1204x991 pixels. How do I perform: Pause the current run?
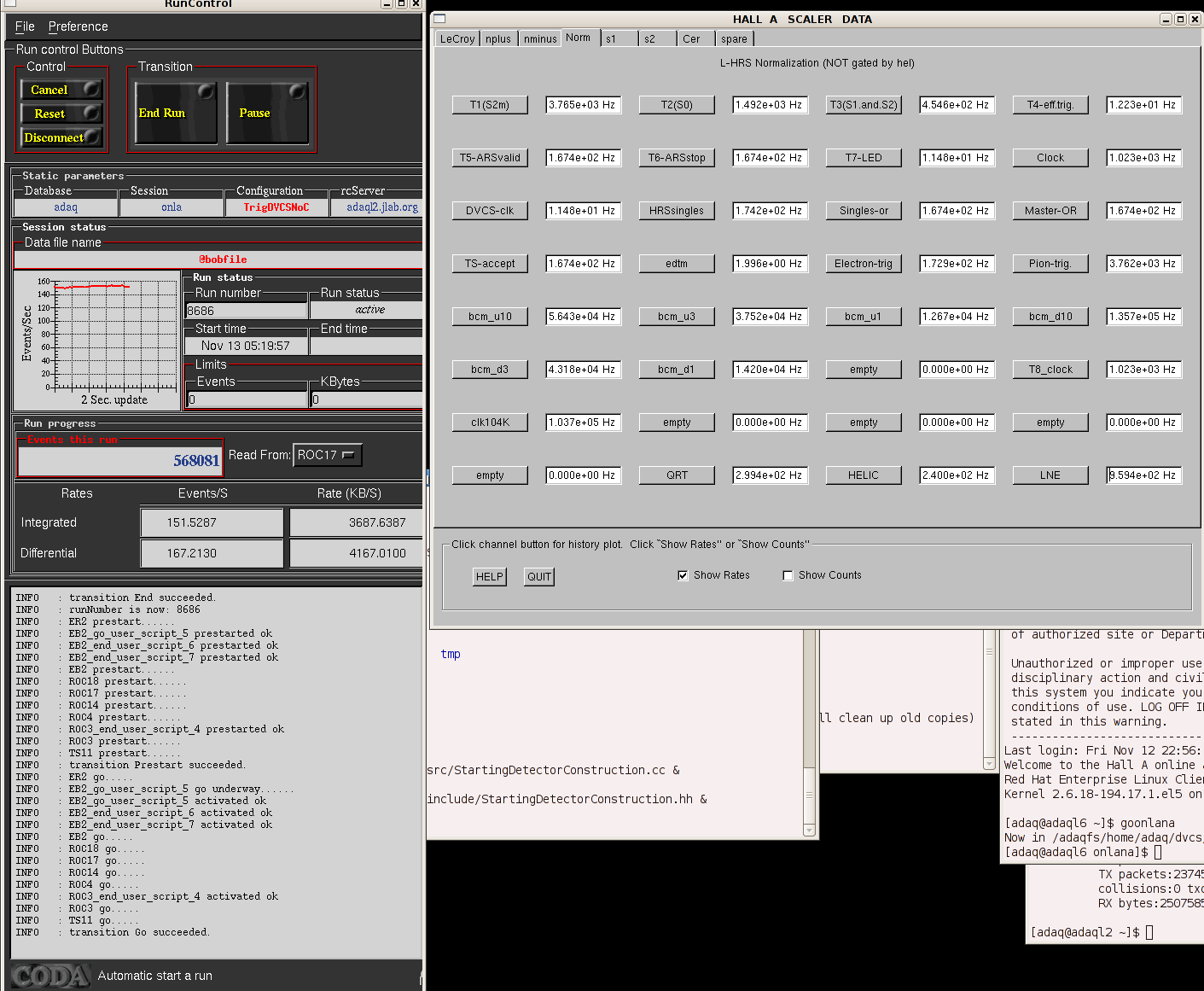267,113
